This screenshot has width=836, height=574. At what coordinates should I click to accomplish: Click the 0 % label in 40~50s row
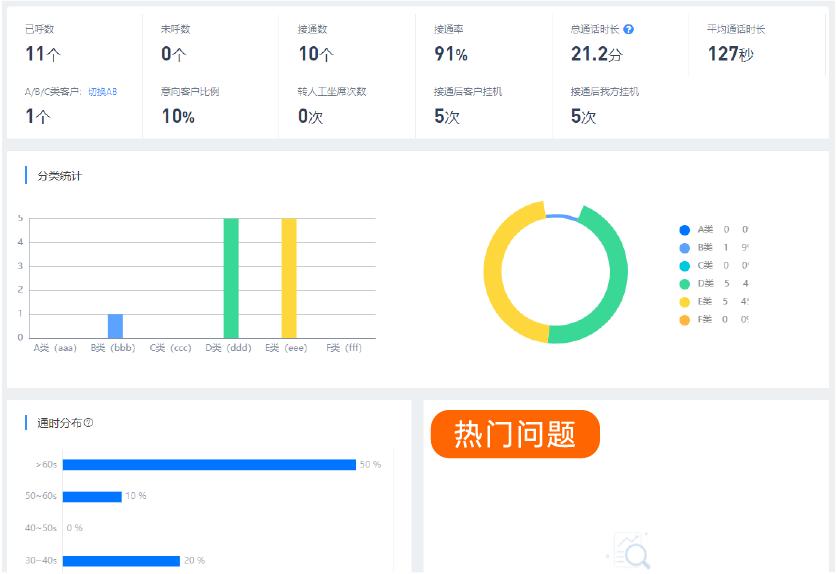point(75,528)
